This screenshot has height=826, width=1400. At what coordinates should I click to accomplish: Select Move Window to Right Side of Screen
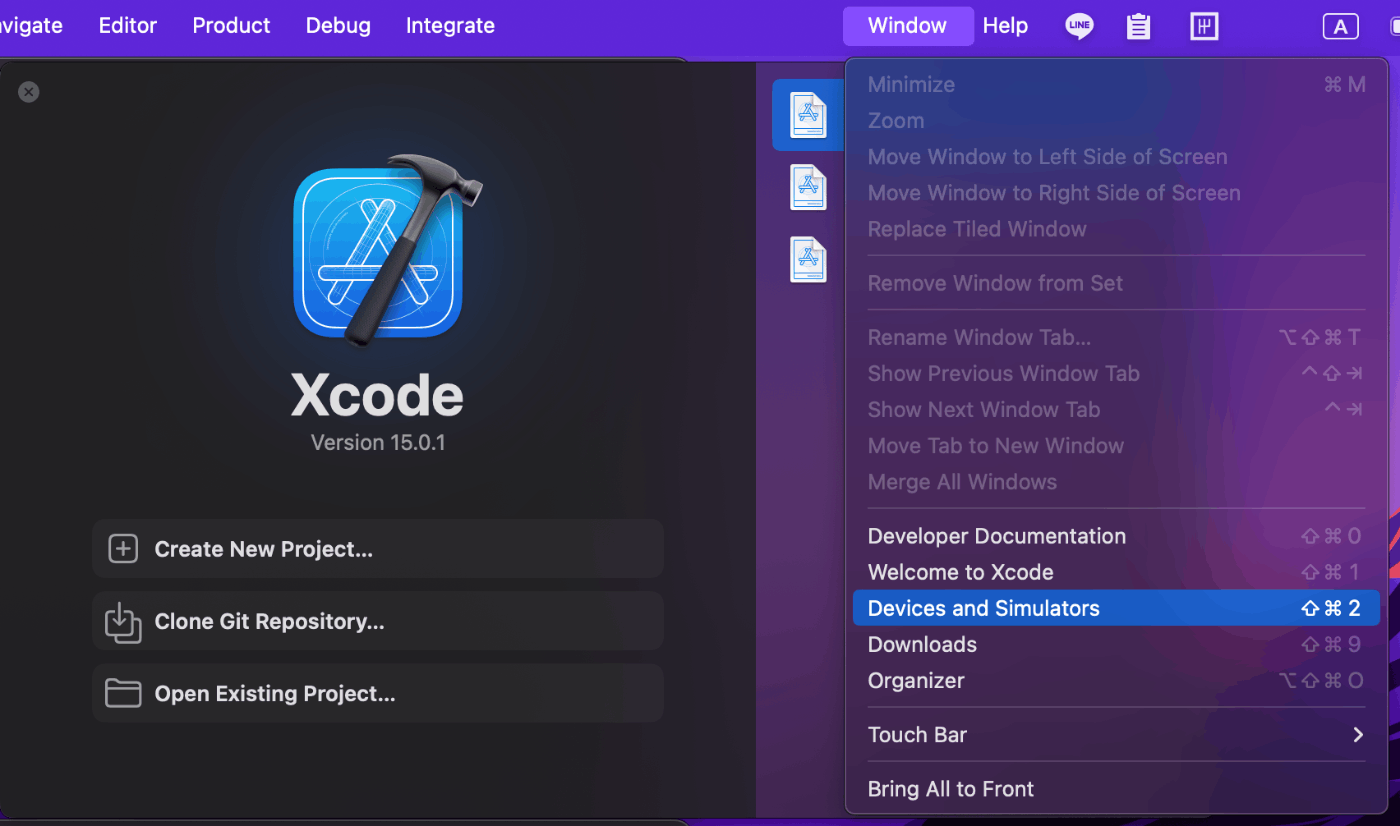coord(1116,193)
